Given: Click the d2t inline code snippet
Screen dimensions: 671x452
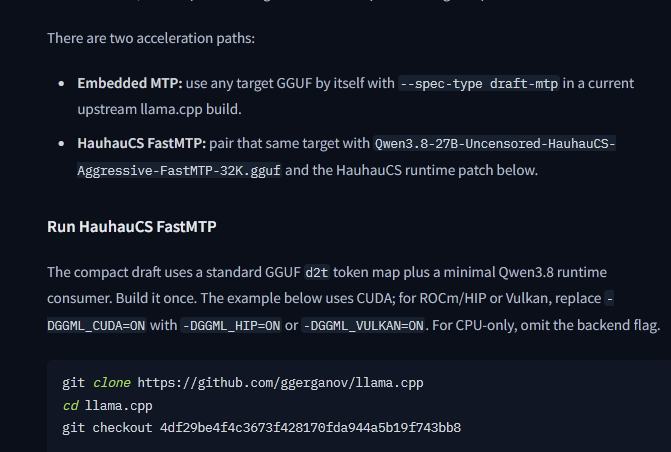Looking at the screenshot, I should [x=317, y=272].
